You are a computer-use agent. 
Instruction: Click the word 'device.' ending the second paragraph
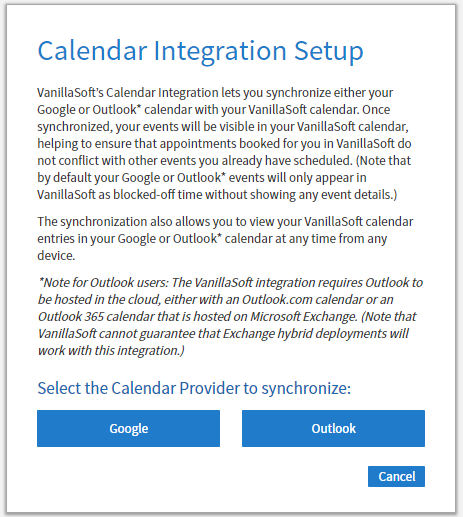point(56,256)
